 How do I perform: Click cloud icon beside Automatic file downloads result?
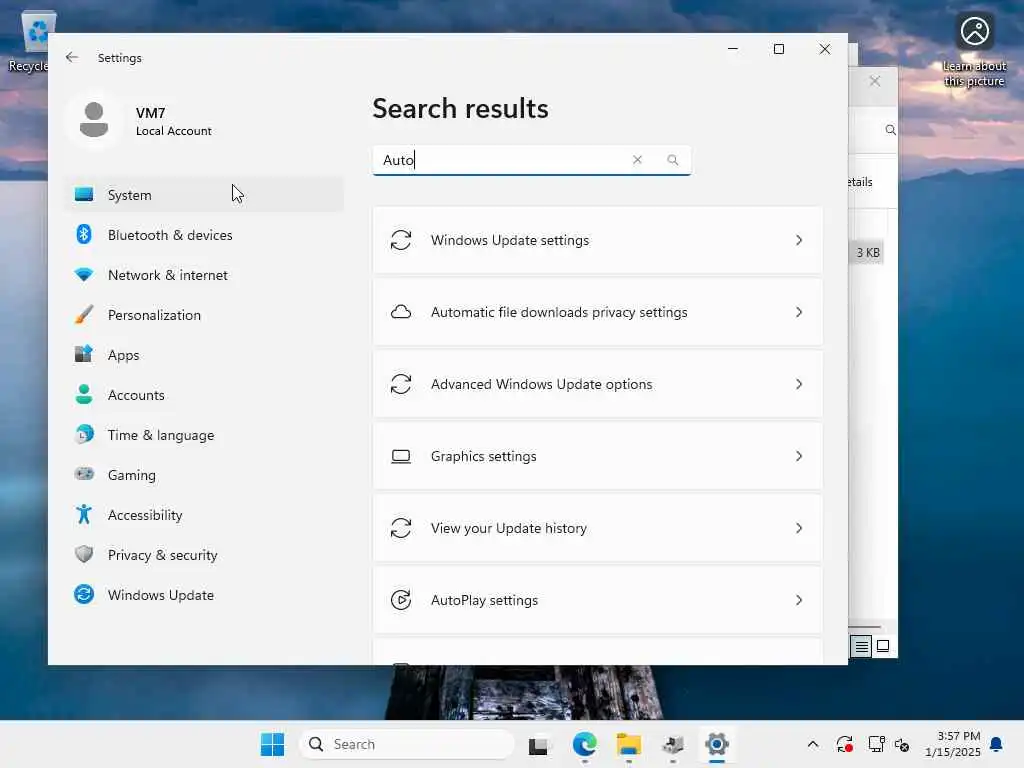(x=401, y=312)
